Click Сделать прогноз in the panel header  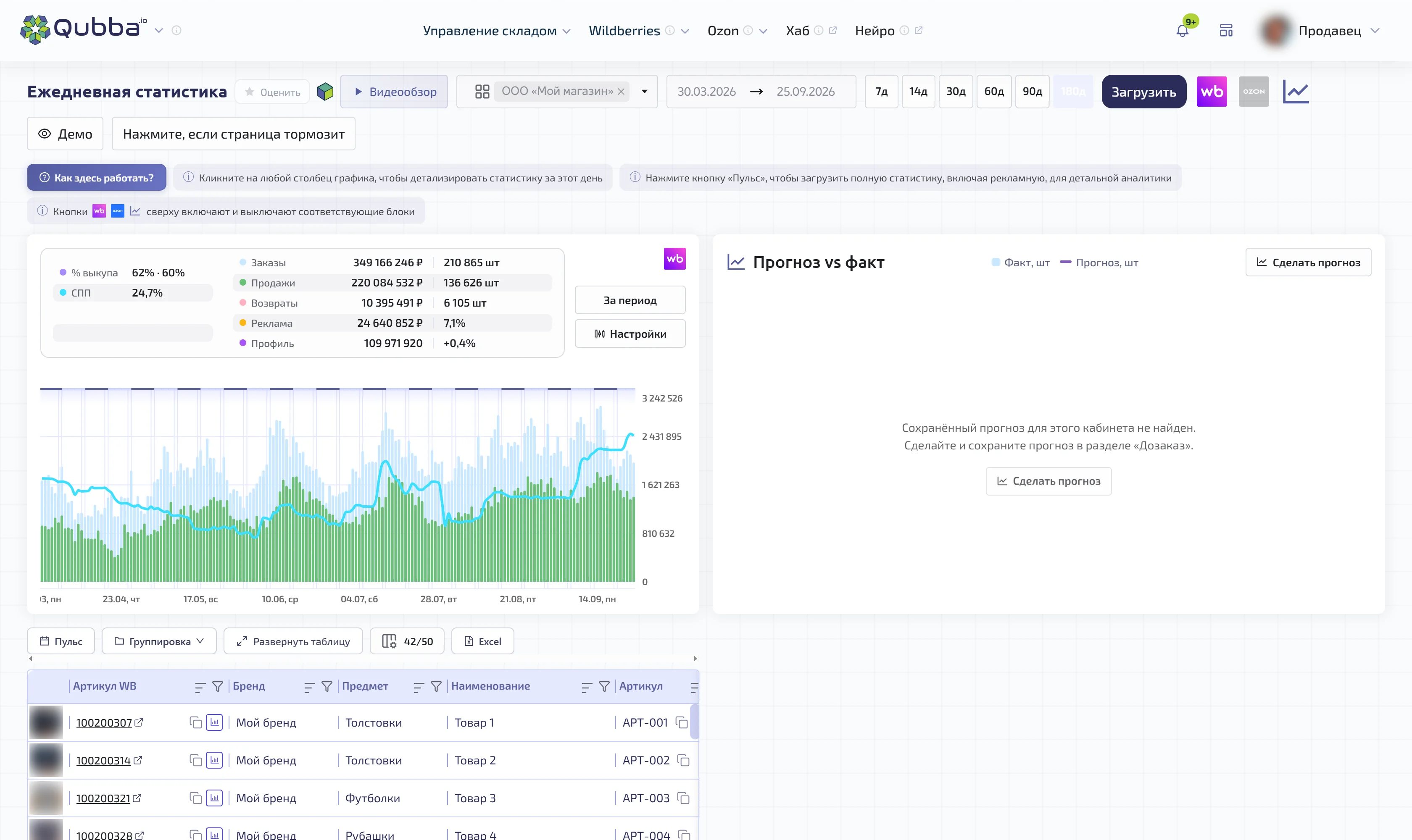point(1308,262)
